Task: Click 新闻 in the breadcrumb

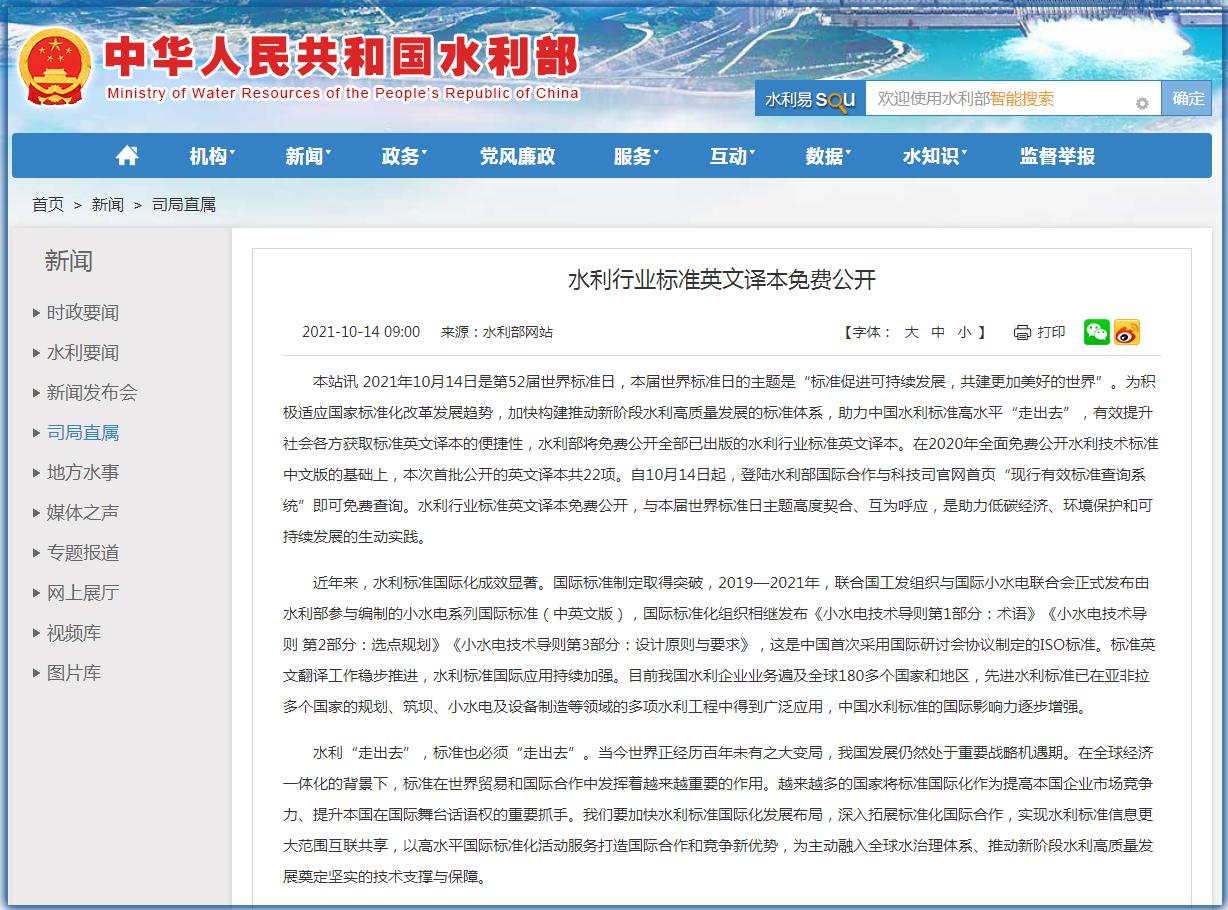Action: 108,204
